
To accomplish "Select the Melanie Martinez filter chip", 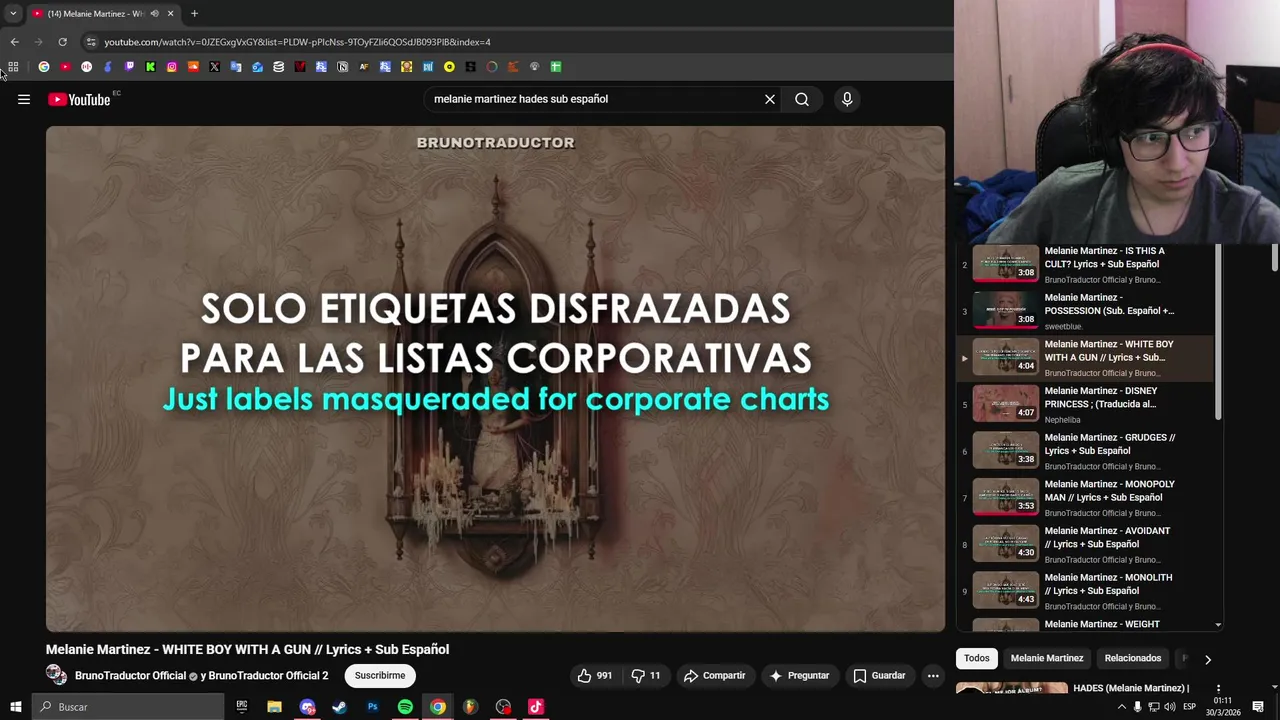I will [1047, 658].
